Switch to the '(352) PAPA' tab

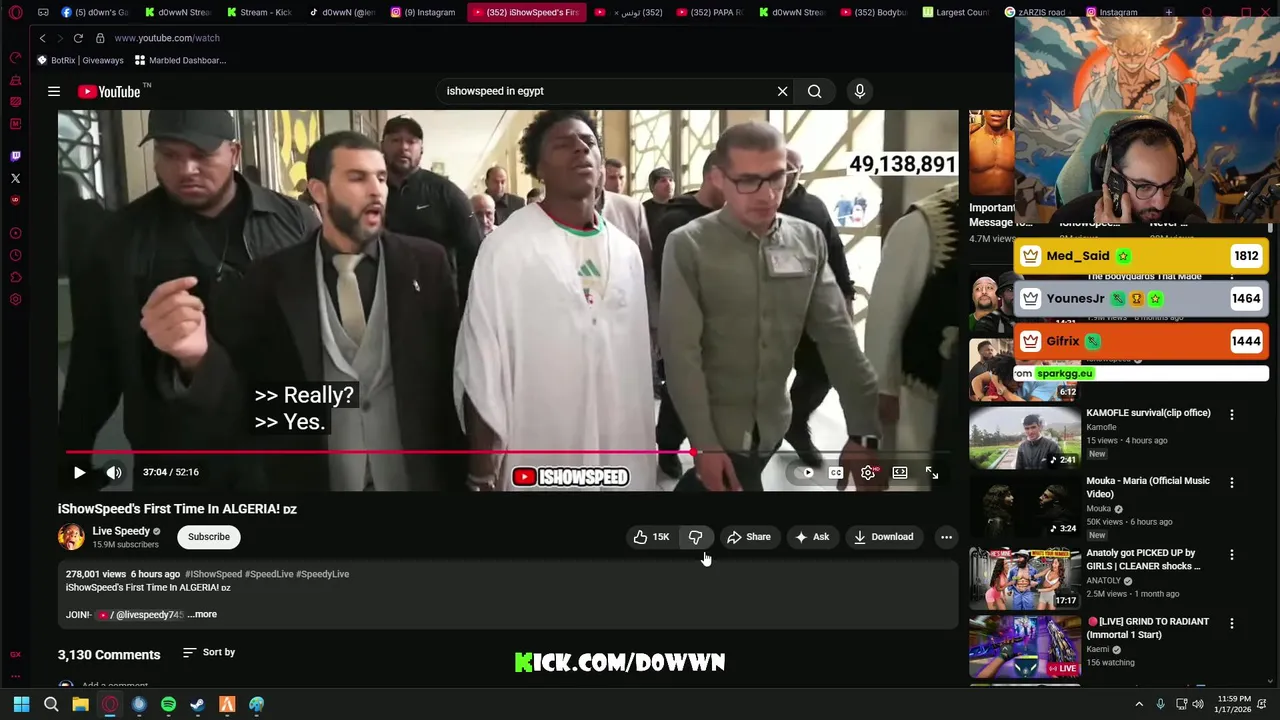[709, 12]
